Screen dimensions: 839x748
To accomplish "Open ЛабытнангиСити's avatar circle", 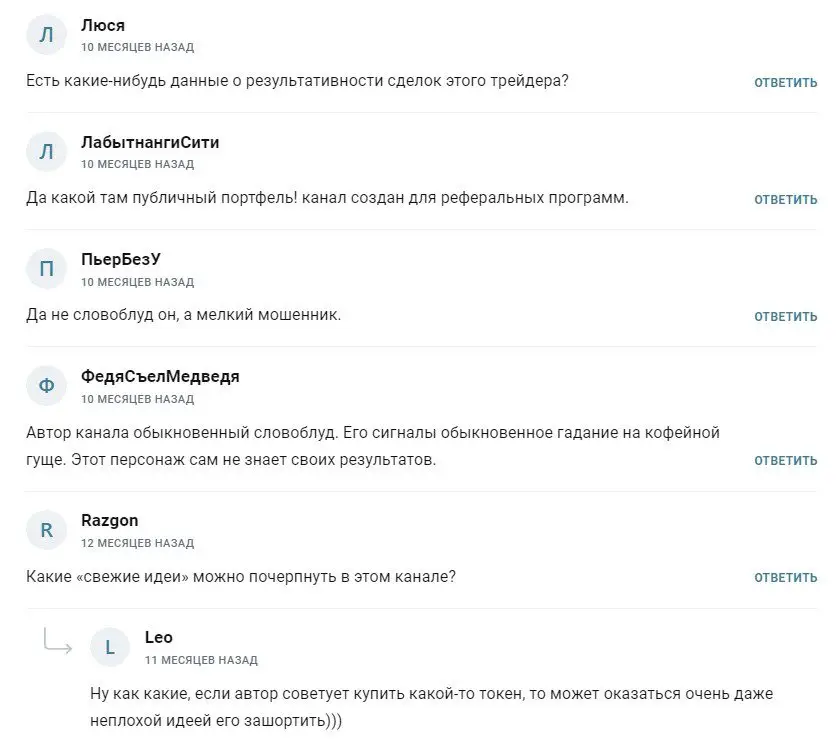I will (x=47, y=151).
